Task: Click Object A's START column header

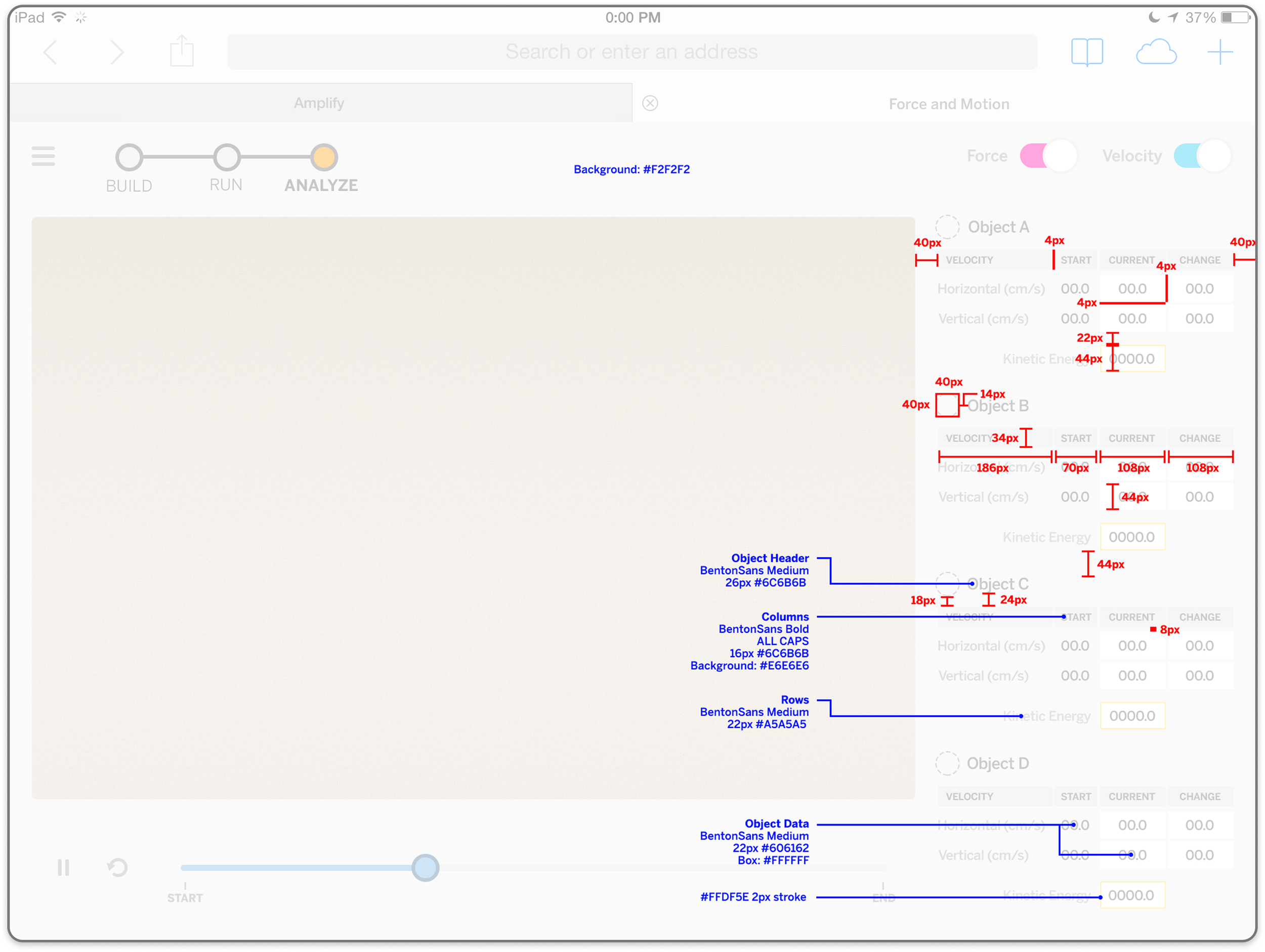Action: (1076, 260)
